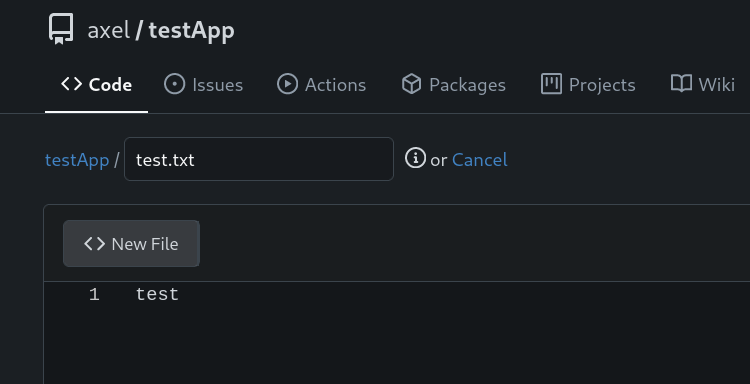Switch to the Actions tab
This screenshot has height=384, width=750.
(x=321, y=84)
